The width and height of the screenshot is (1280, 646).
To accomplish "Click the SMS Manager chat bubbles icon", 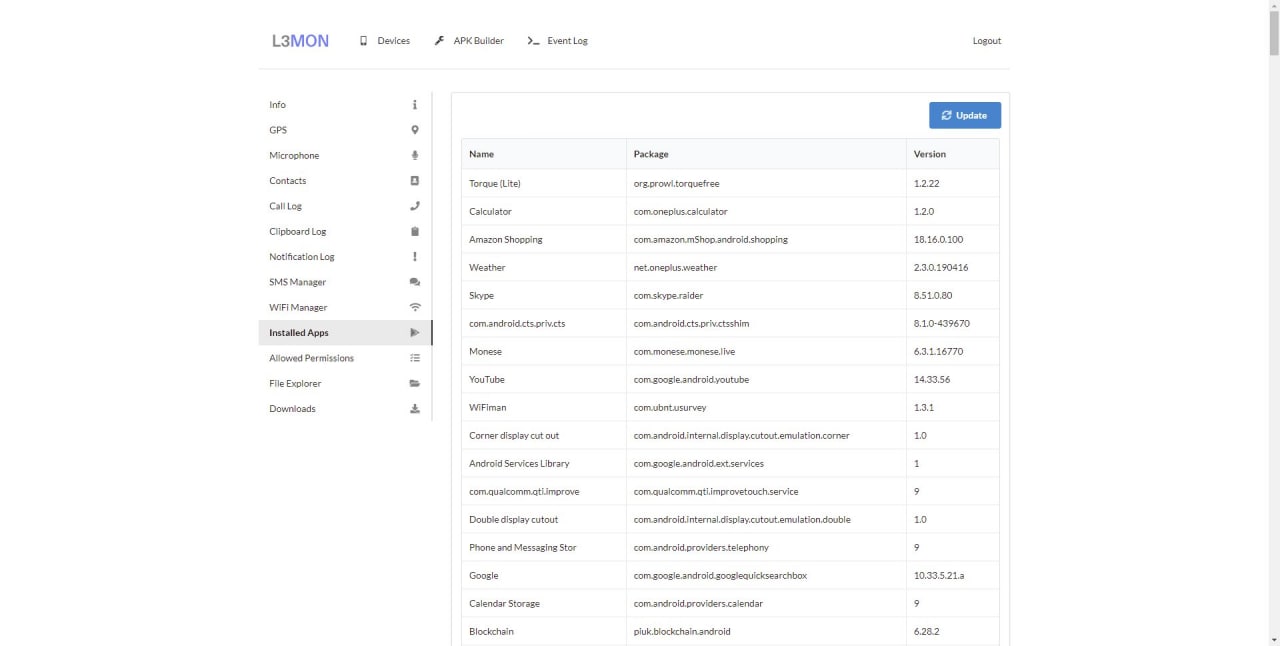I will (415, 282).
